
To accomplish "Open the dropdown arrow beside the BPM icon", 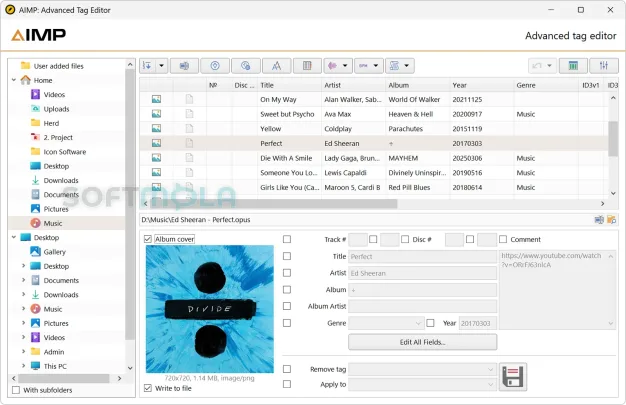I will 376,66.
